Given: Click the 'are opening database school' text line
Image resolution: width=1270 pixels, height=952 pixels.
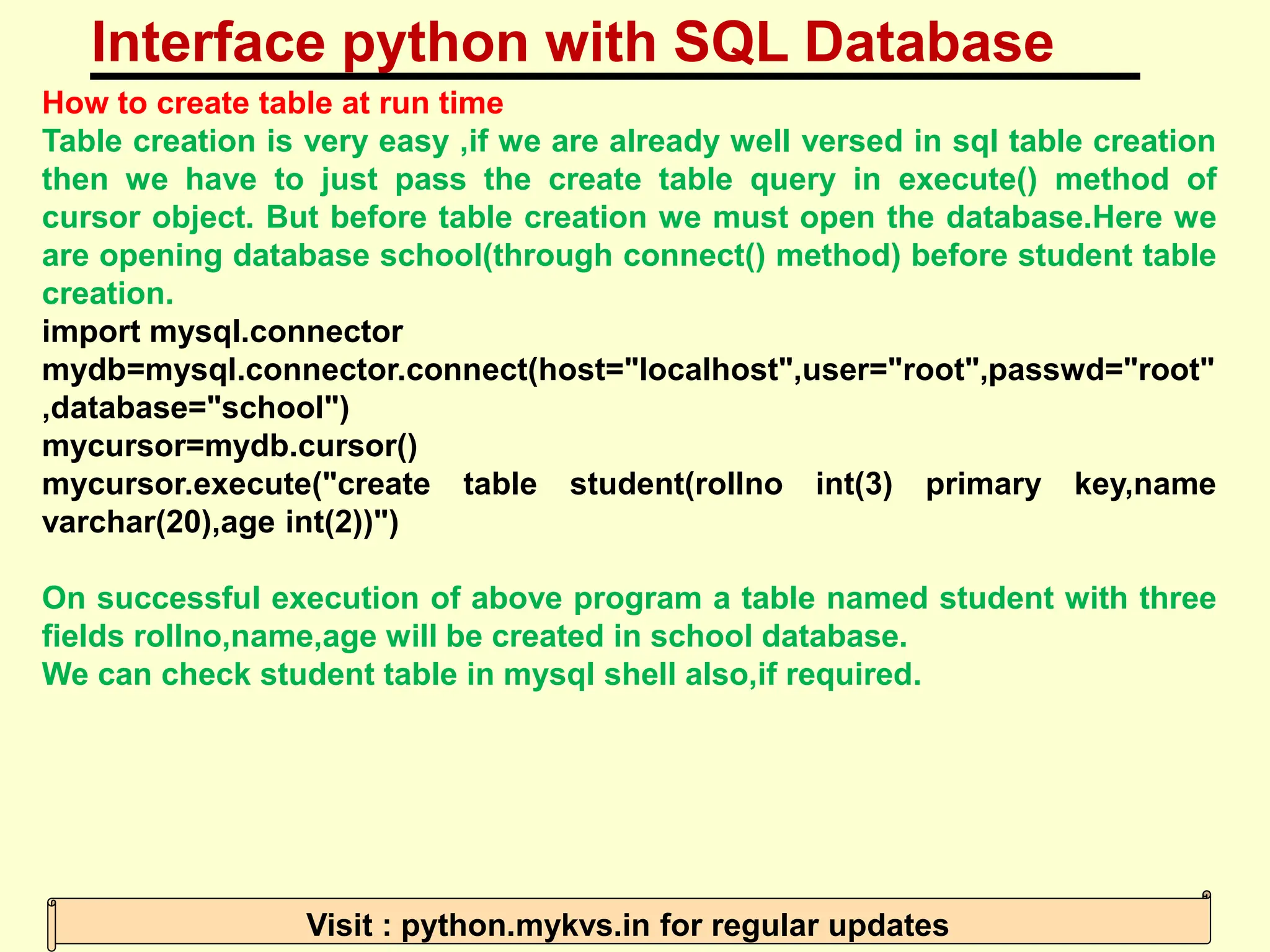Looking at the screenshot, I should point(260,256).
